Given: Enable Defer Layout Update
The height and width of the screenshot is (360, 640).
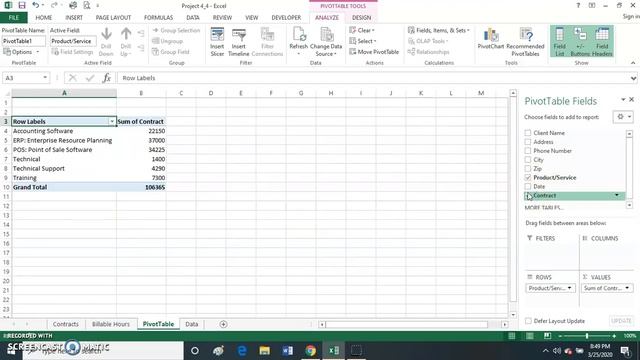Looking at the screenshot, I should pos(528,321).
